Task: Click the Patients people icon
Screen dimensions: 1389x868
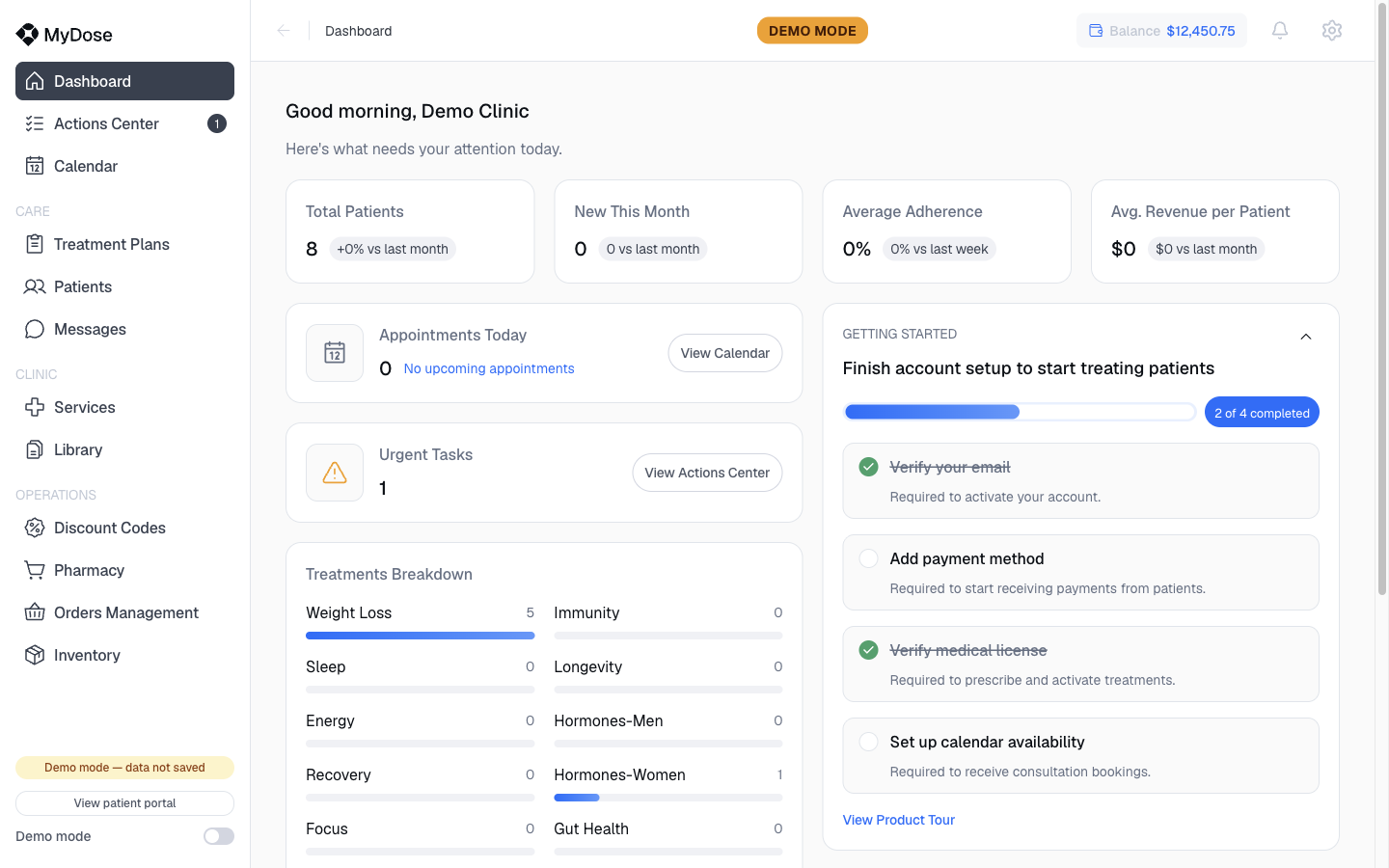Action: (35, 286)
